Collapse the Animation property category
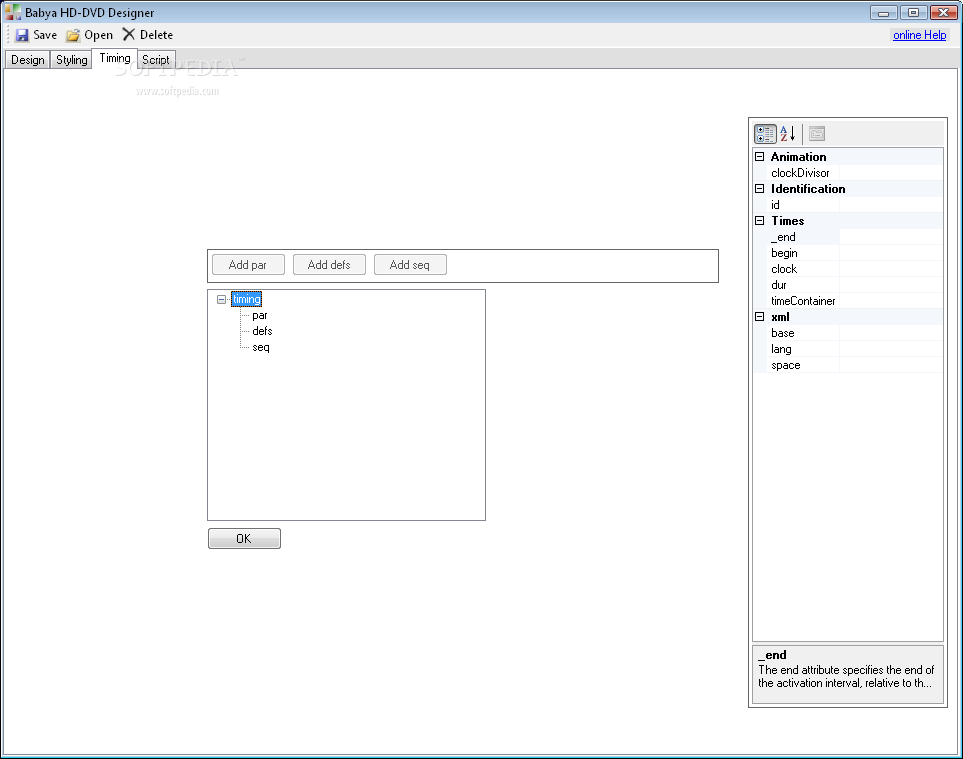The height and width of the screenshot is (759, 963). coord(760,157)
